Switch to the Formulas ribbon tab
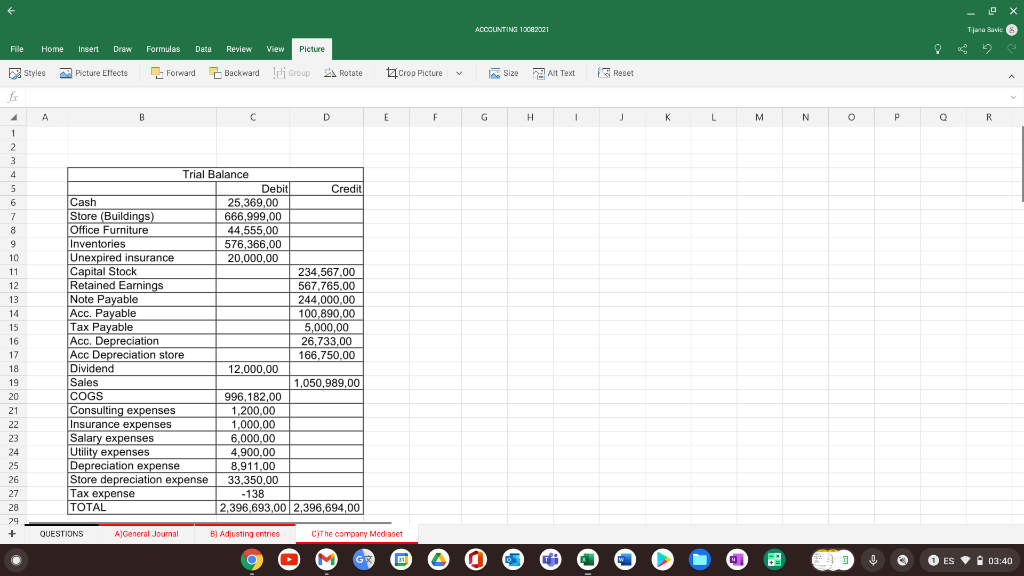Viewport: 1024px width, 576px height. (x=163, y=48)
